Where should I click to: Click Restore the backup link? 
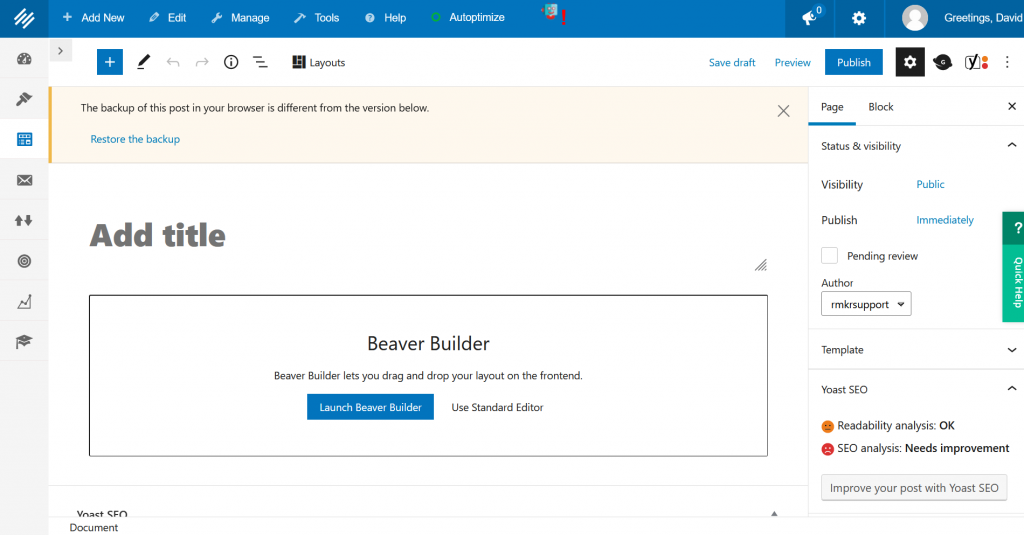(x=135, y=139)
